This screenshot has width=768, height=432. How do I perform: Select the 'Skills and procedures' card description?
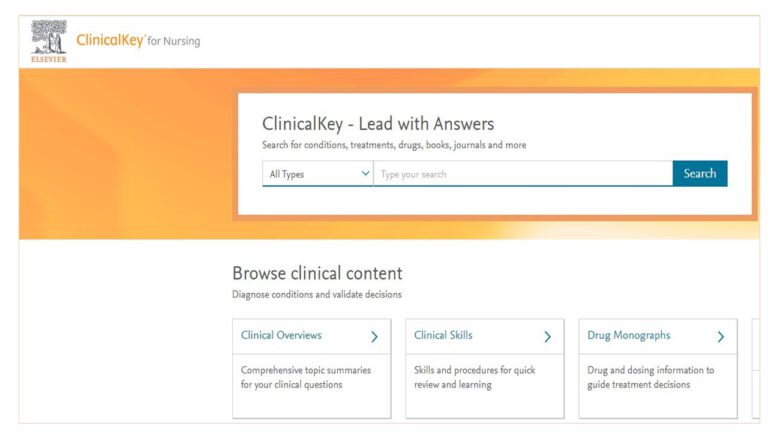pos(474,377)
